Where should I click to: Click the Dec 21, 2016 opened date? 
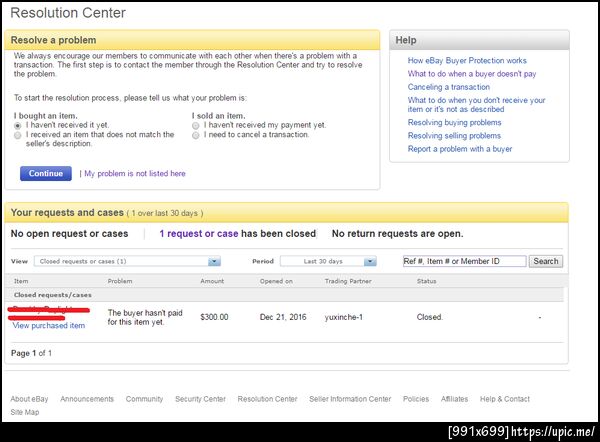[x=283, y=317]
